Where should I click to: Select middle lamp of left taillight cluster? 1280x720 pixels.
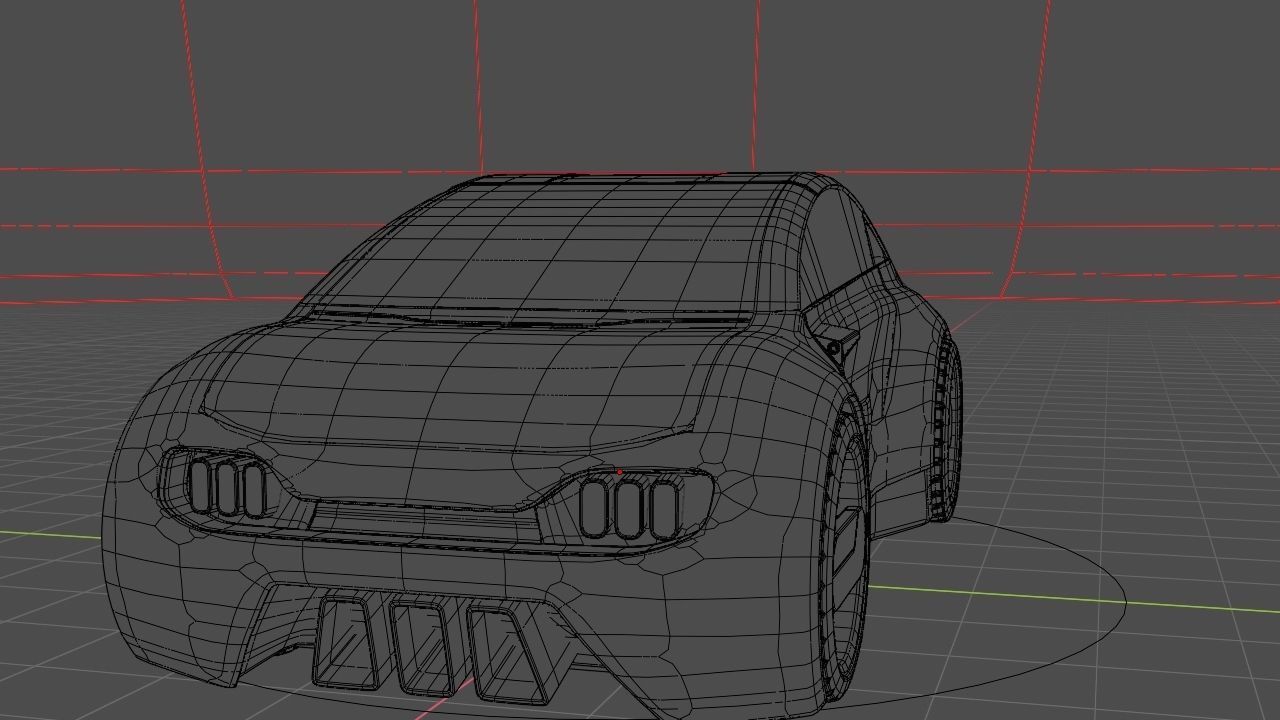228,487
